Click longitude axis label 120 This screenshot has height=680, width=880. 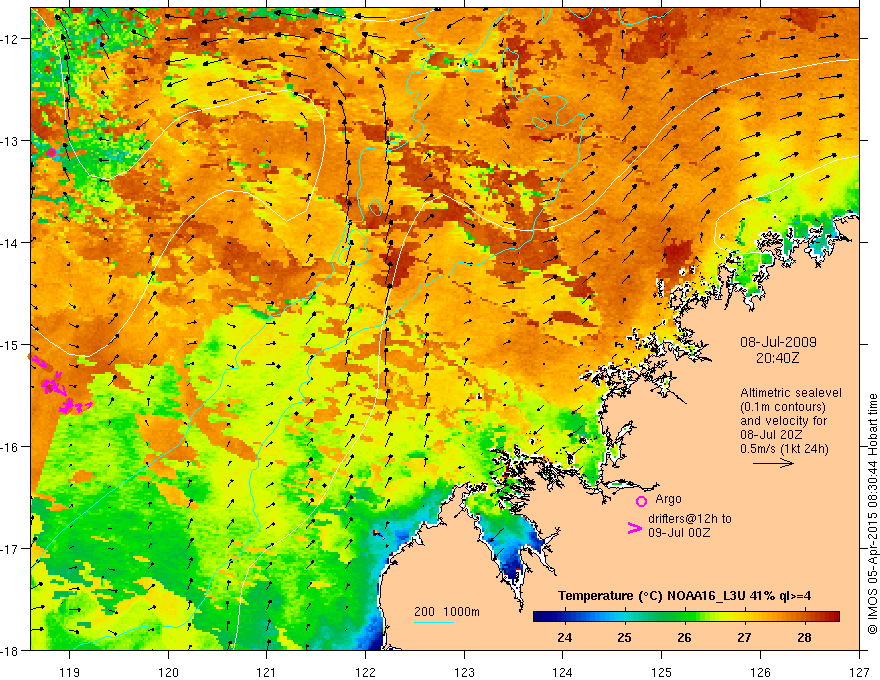pyautogui.click(x=168, y=672)
